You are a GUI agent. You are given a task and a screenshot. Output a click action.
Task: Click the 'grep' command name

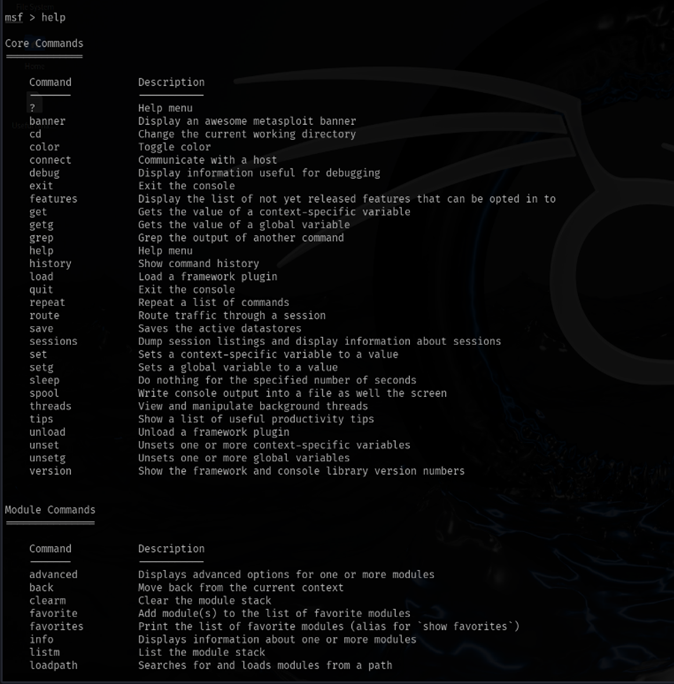[x=41, y=238]
